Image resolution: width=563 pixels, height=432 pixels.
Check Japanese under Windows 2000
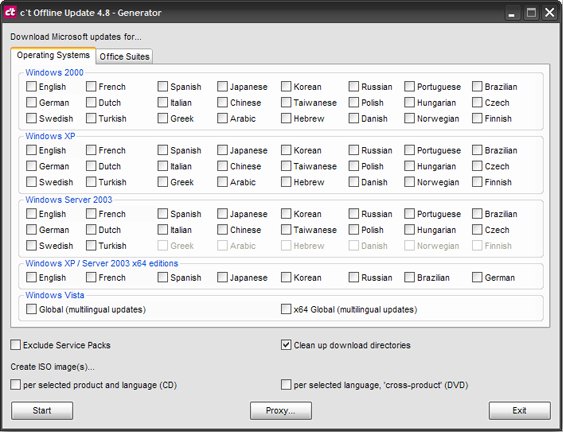point(222,87)
